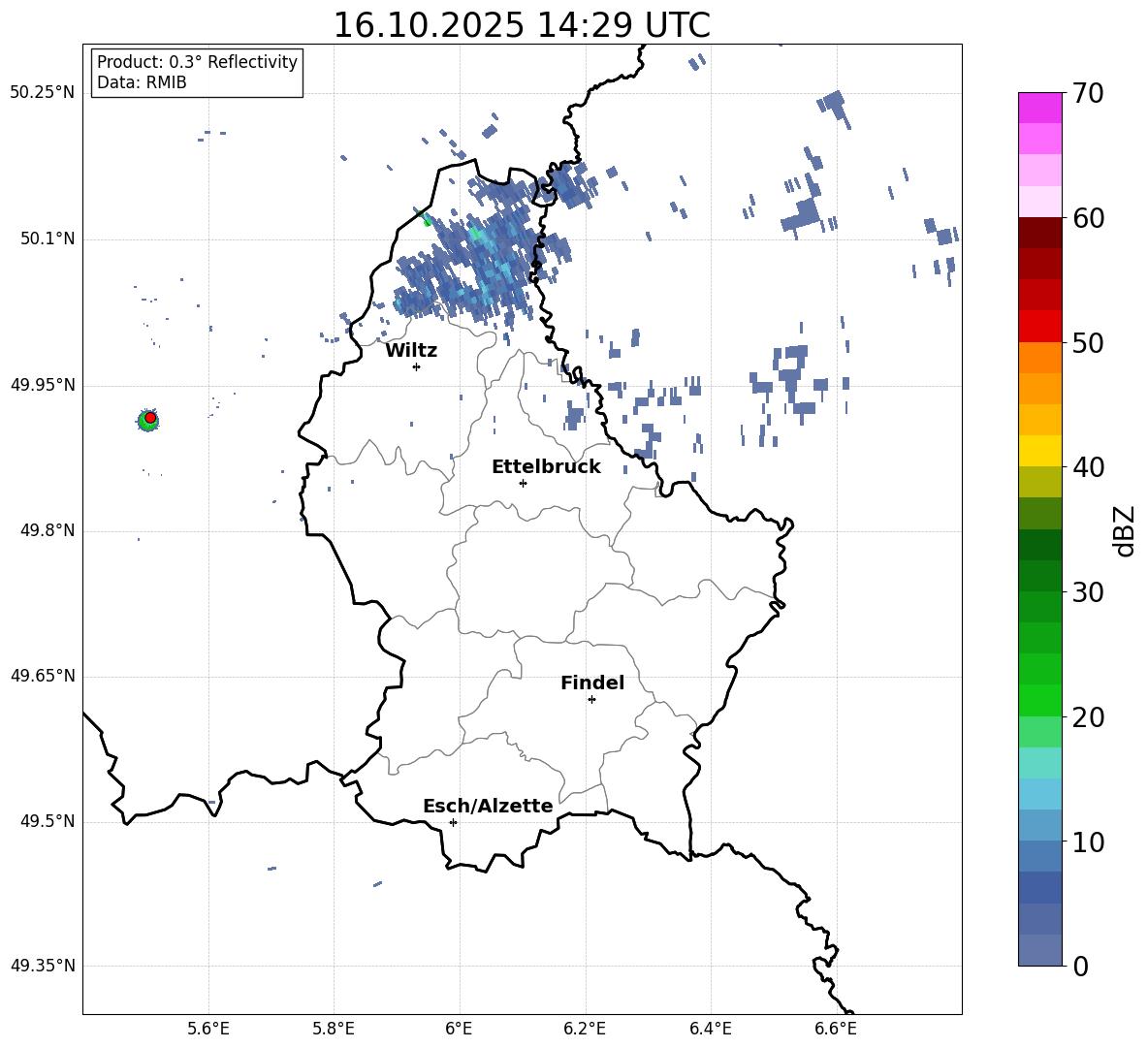Image resolution: width=1148 pixels, height=1048 pixels.
Task: Click the 49.95°N latitude label
Action: click(43, 385)
